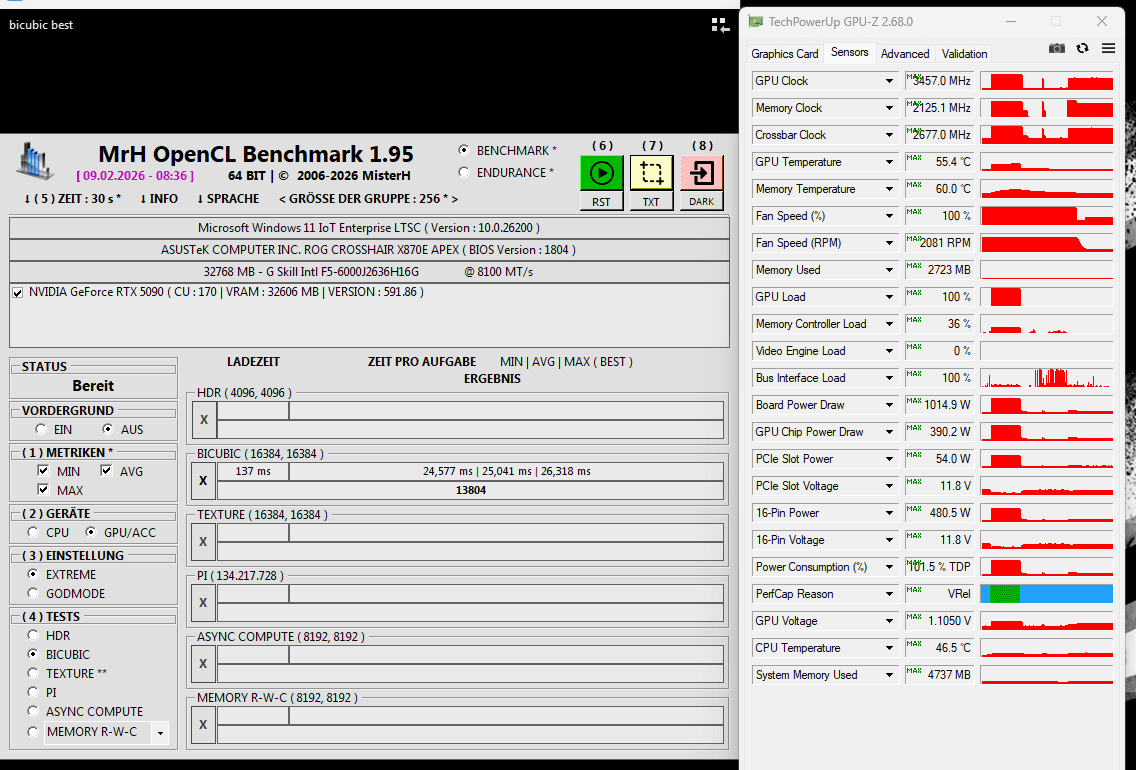The width and height of the screenshot is (1136, 770).
Task: Select CPU as device
Action: click(33, 532)
